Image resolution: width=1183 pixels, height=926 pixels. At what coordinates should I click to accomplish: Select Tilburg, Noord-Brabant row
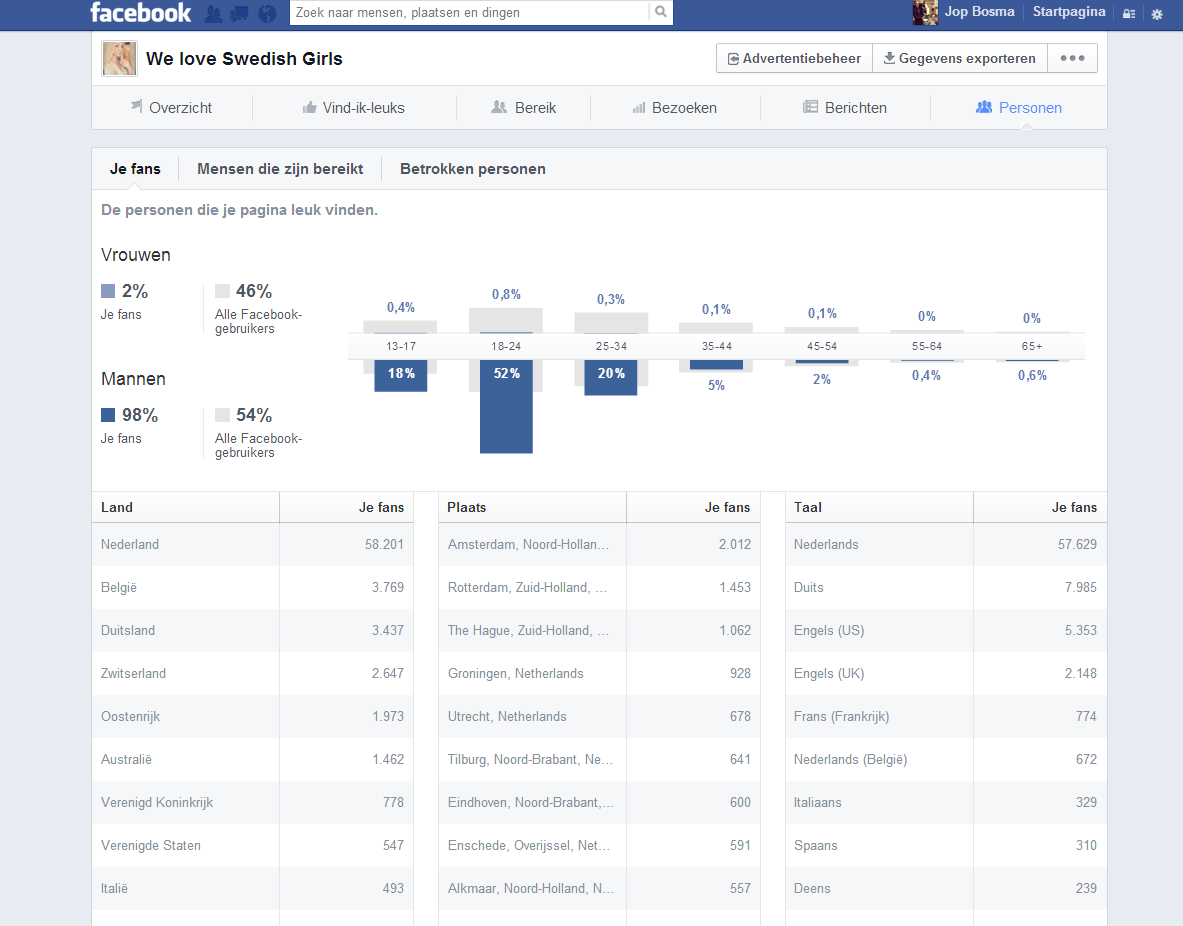pyautogui.click(x=599, y=759)
